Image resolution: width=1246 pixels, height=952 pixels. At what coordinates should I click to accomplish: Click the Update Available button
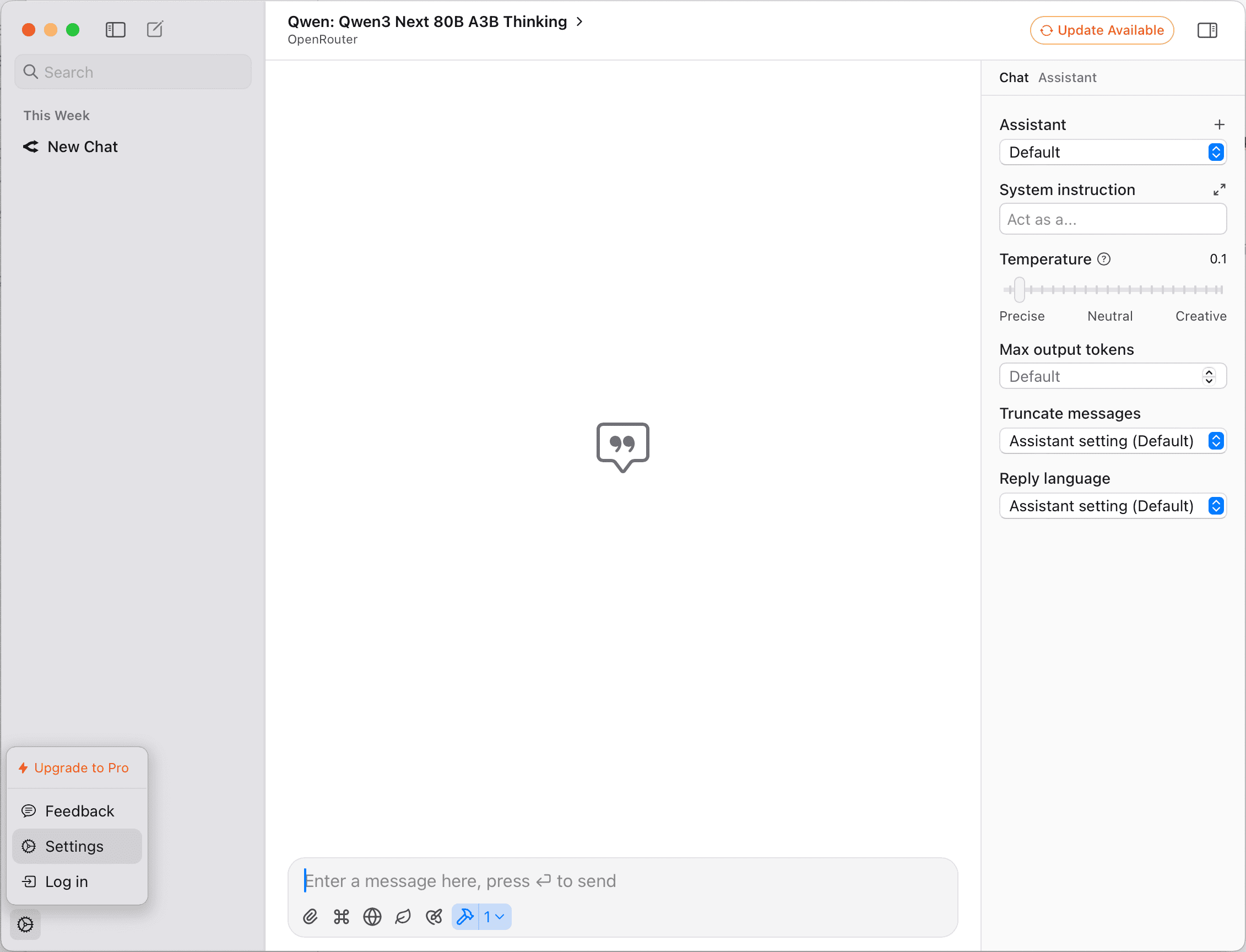[x=1102, y=30]
